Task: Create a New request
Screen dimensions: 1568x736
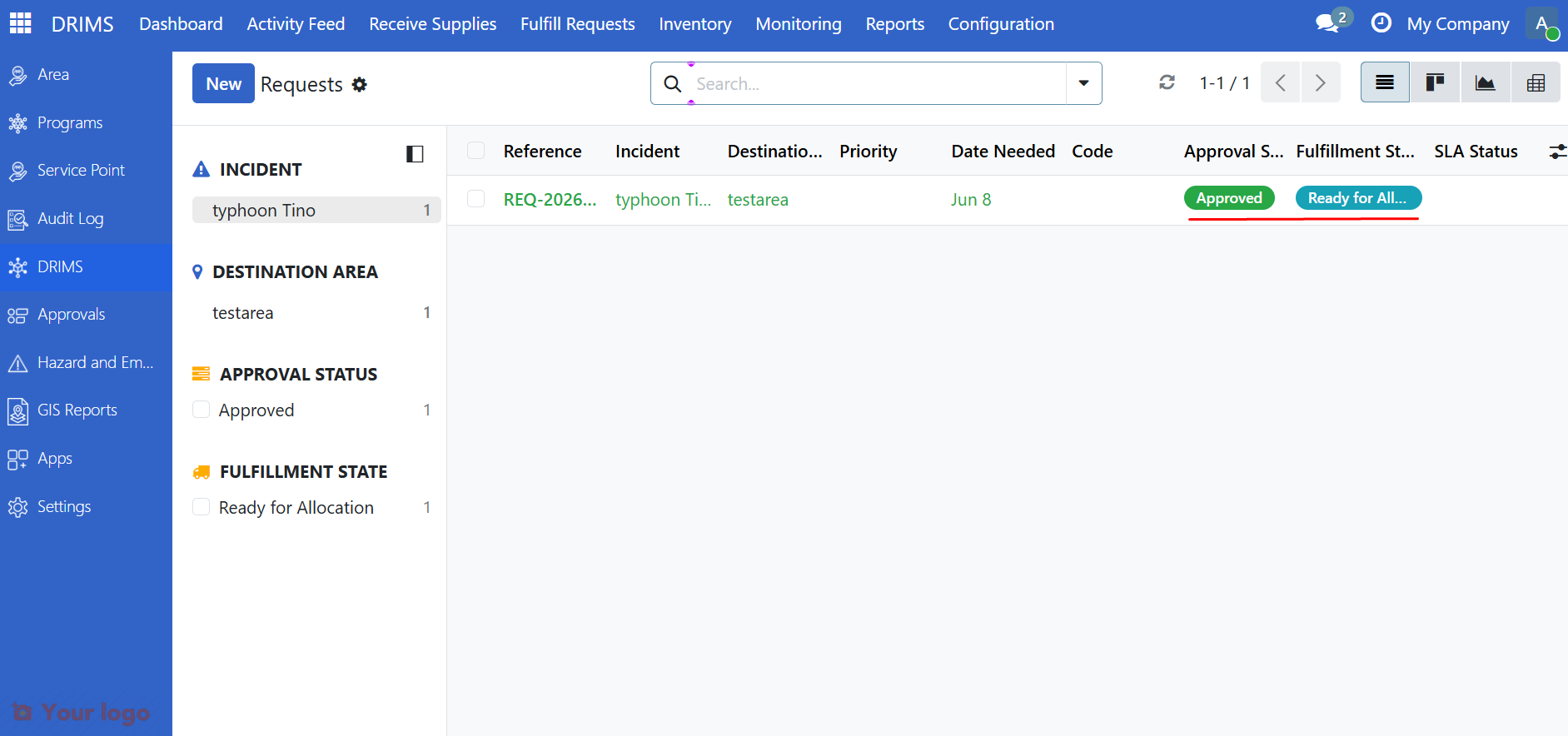Action: (223, 84)
